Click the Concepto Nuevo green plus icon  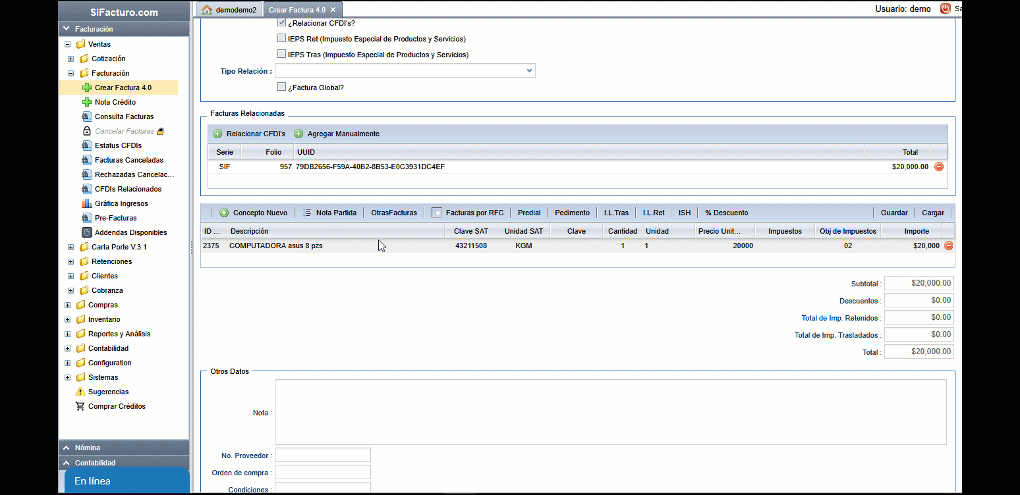coord(224,213)
